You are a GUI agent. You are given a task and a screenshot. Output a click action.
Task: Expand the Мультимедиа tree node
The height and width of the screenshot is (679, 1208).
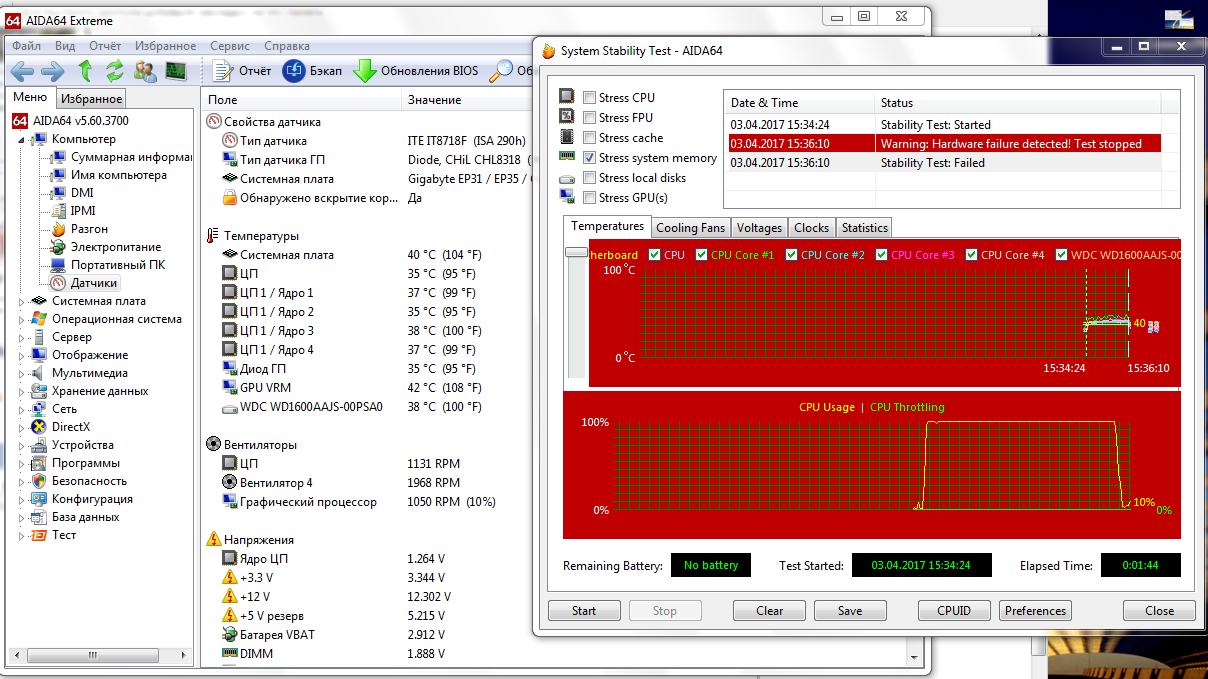click(x=23, y=373)
